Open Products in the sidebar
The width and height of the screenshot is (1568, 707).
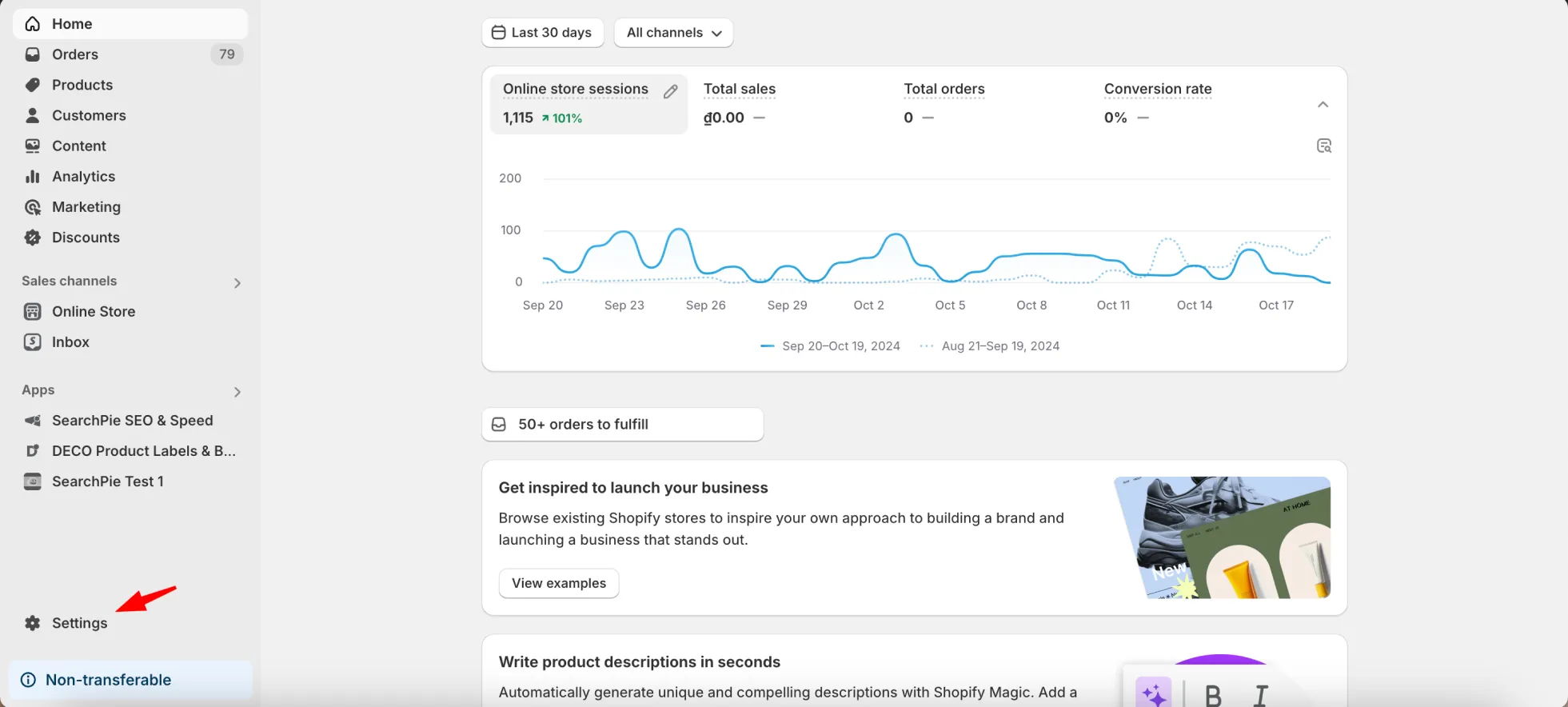tap(130, 85)
